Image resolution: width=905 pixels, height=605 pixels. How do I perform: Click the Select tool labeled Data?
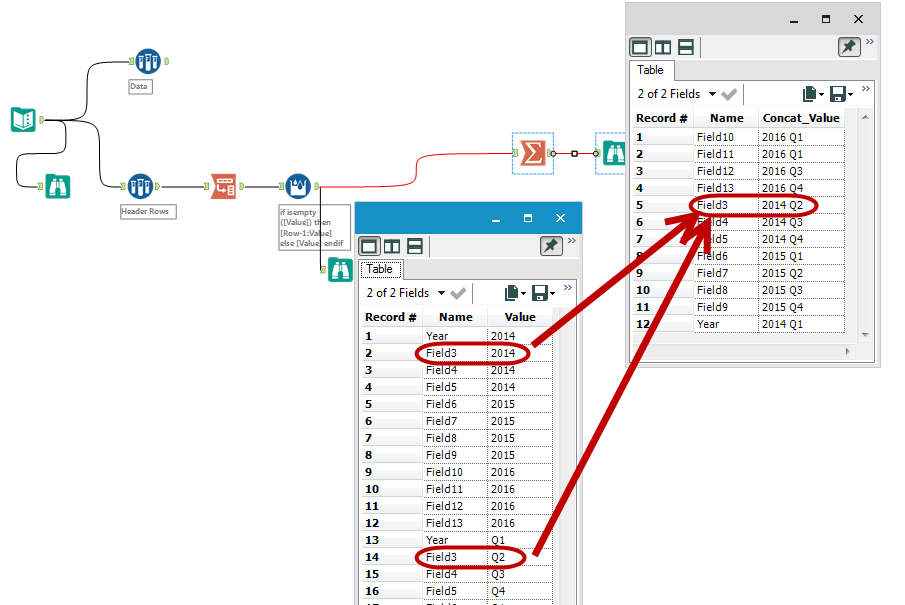(148, 61)
